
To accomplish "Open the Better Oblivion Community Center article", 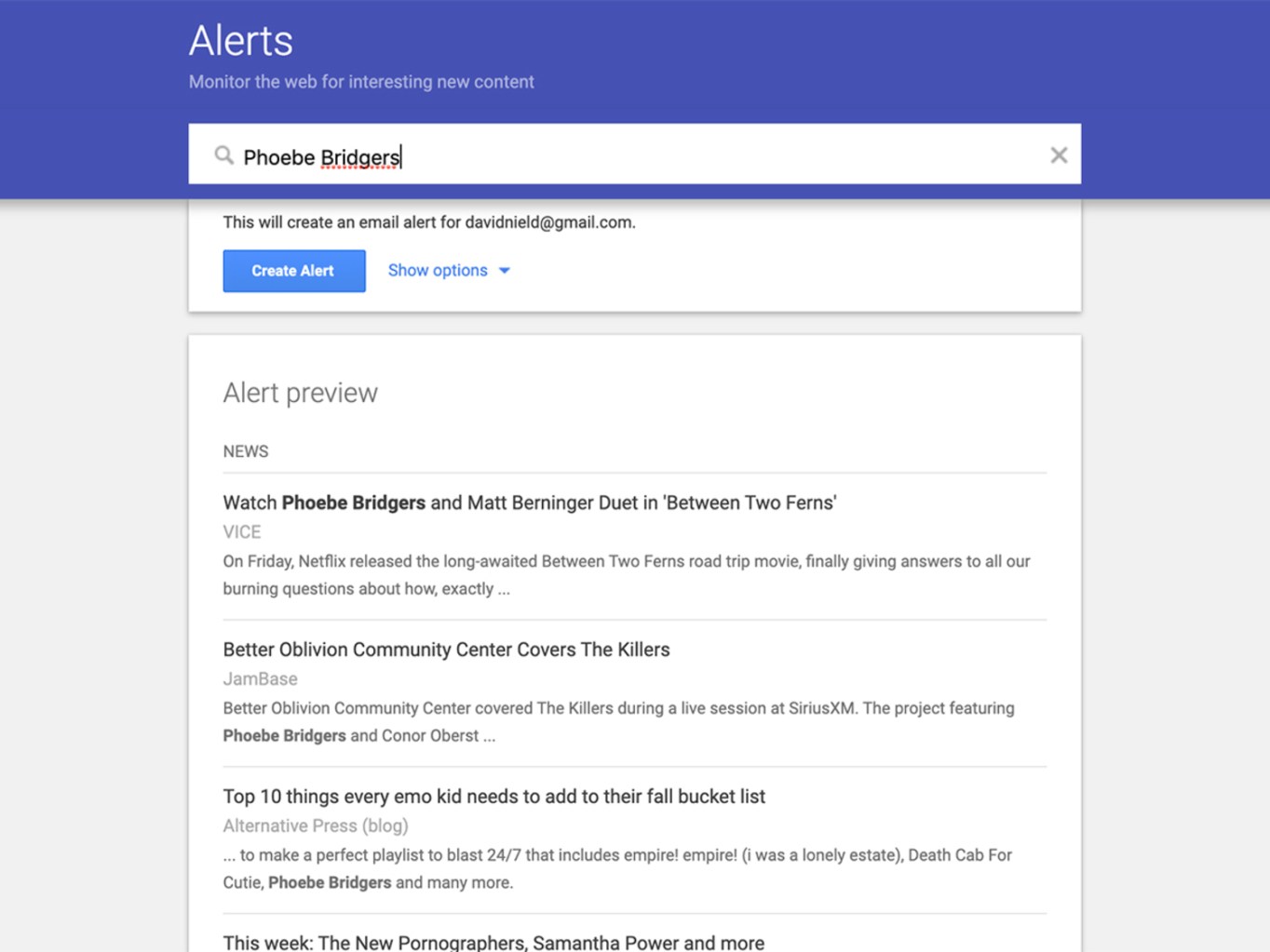I will (446, 650).
